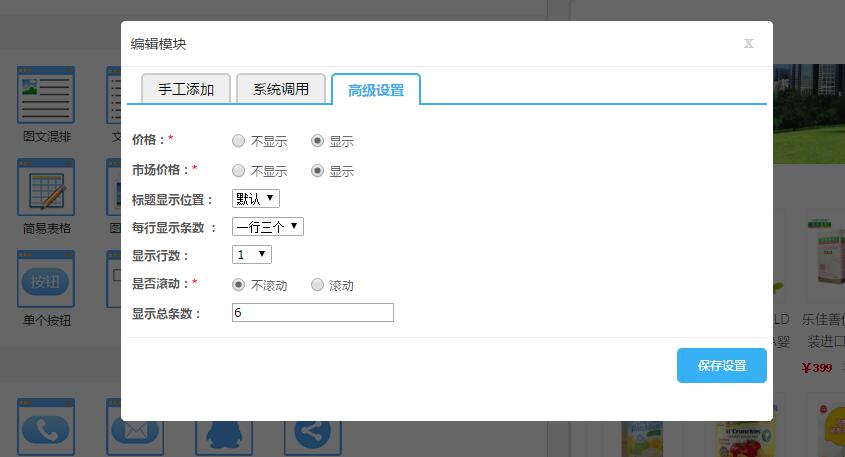Image resolution: width=845 pixels, height=457 pixels.
Task: Open the 标题显示位置 dropdown
Action: (256, 199)
